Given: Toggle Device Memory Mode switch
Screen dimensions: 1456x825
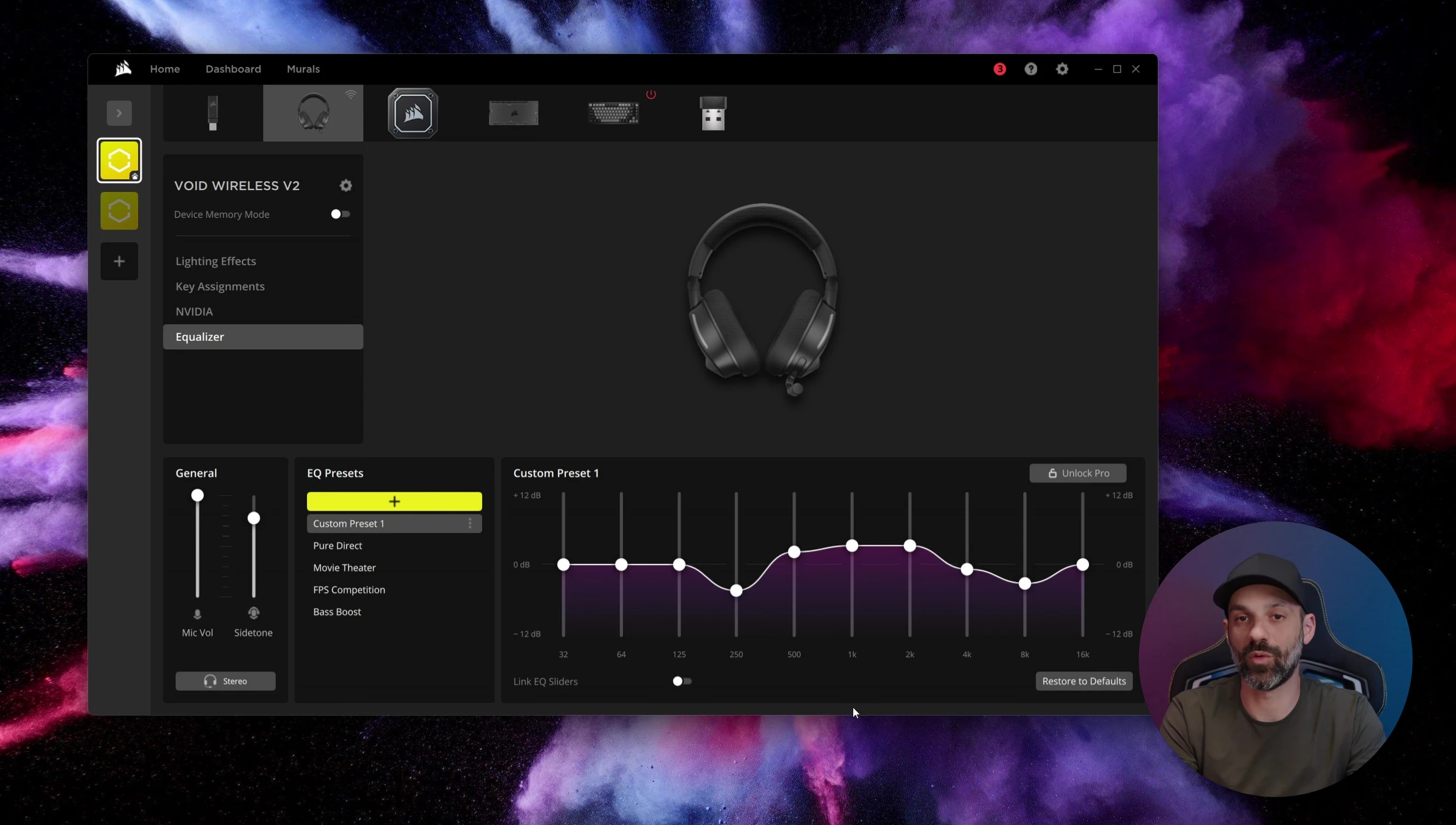Looking at the screenshot, I should click(x=340, y=214).
